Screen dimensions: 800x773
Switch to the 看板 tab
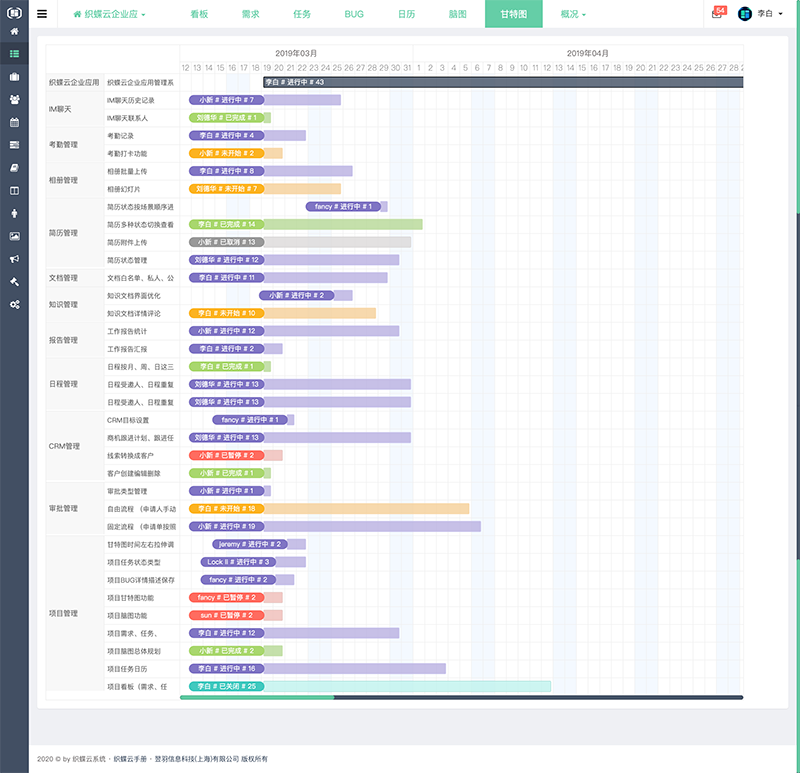point(200,15)
